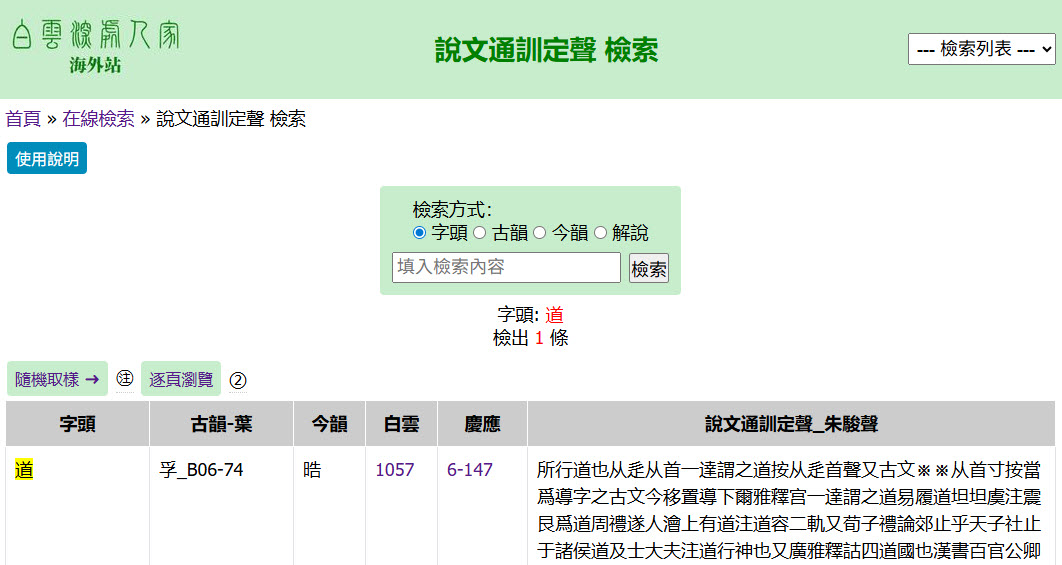Click the 檢索 submit button
Screen dimensions: 1062x565
pos(649,269)
